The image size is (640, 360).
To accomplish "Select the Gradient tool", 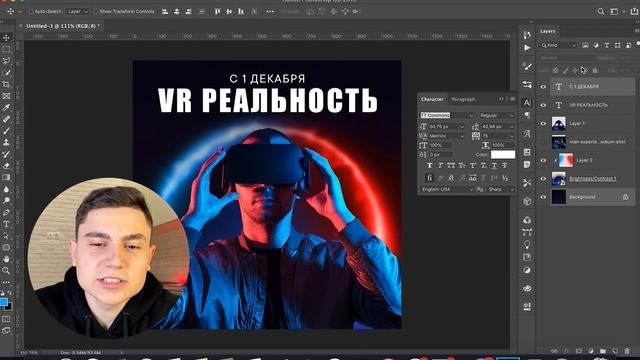I will pos(6,178).
